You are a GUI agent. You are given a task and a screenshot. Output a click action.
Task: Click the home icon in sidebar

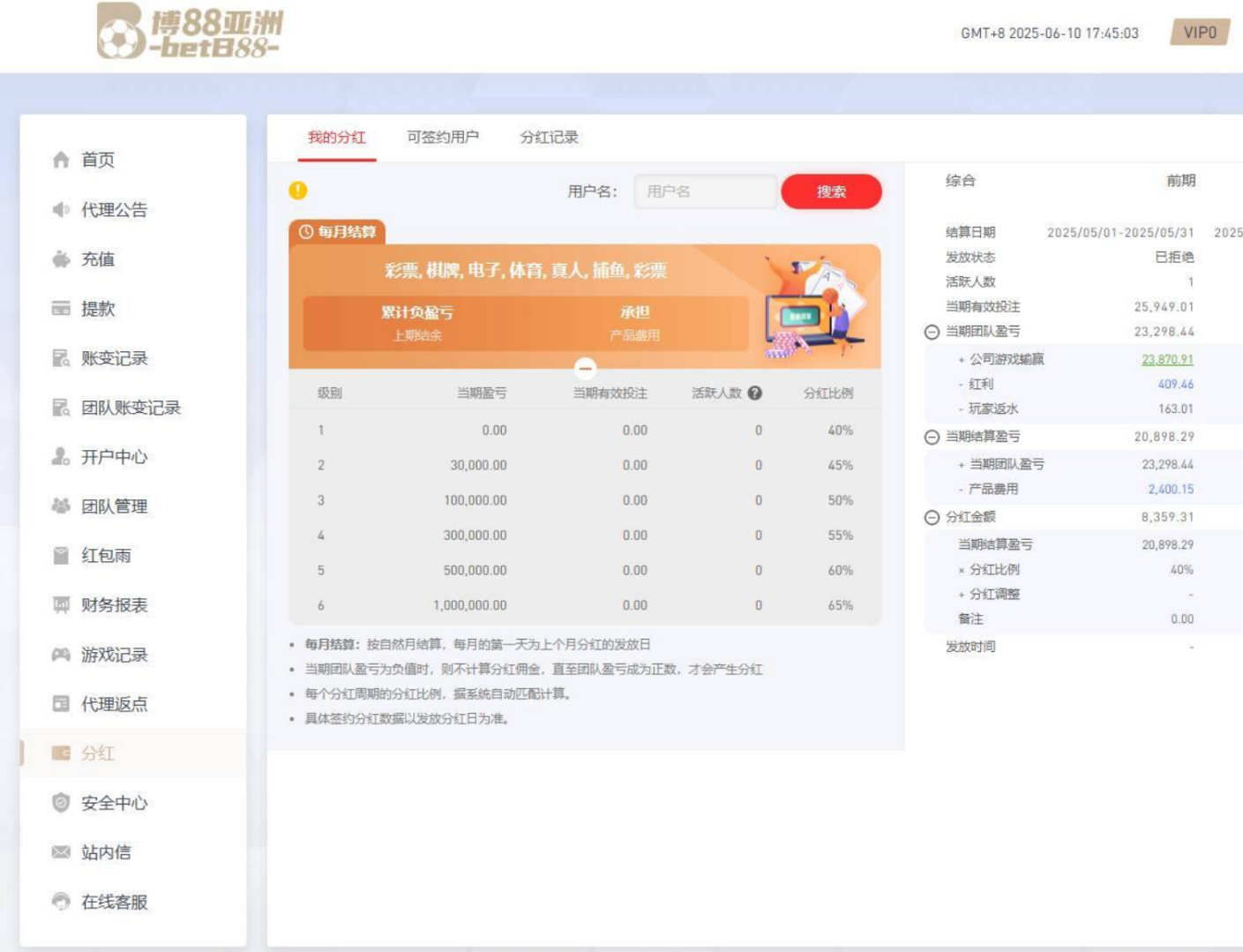click(x=61, y=160)
